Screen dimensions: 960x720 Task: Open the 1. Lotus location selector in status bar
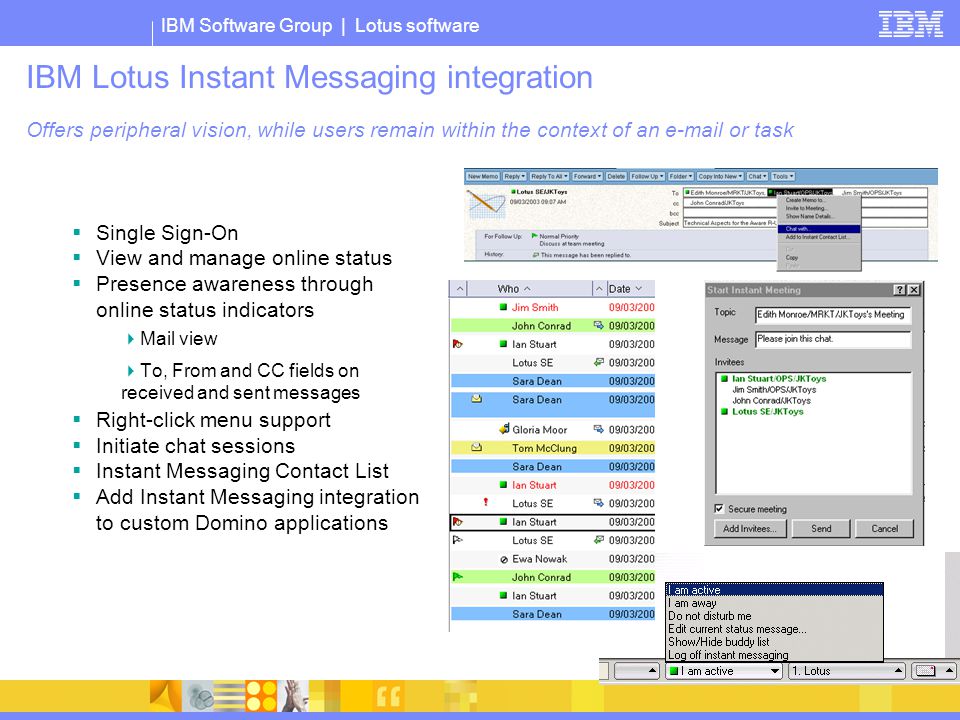(x=847, y=671)
